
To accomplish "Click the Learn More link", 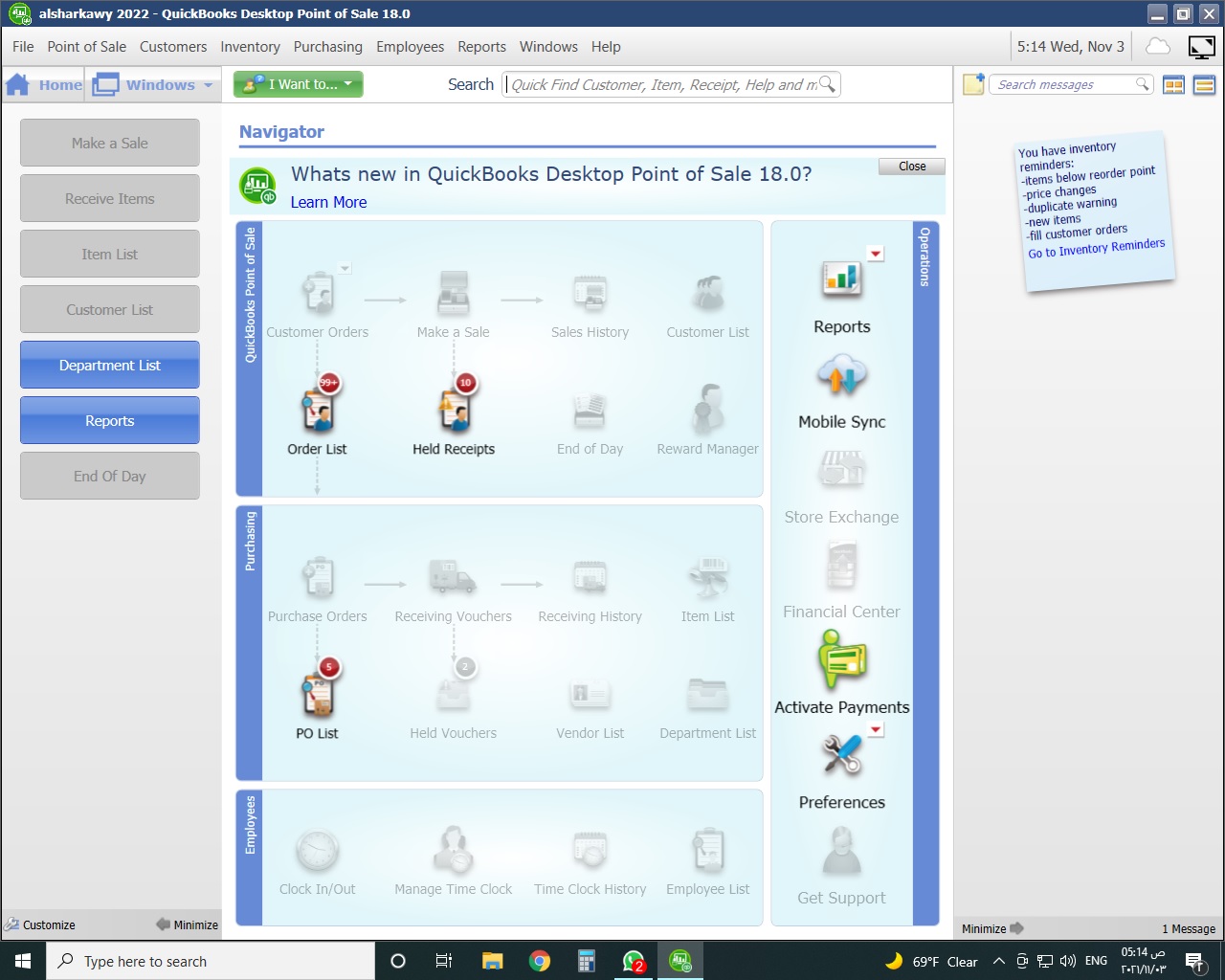I will pos(328,202).
